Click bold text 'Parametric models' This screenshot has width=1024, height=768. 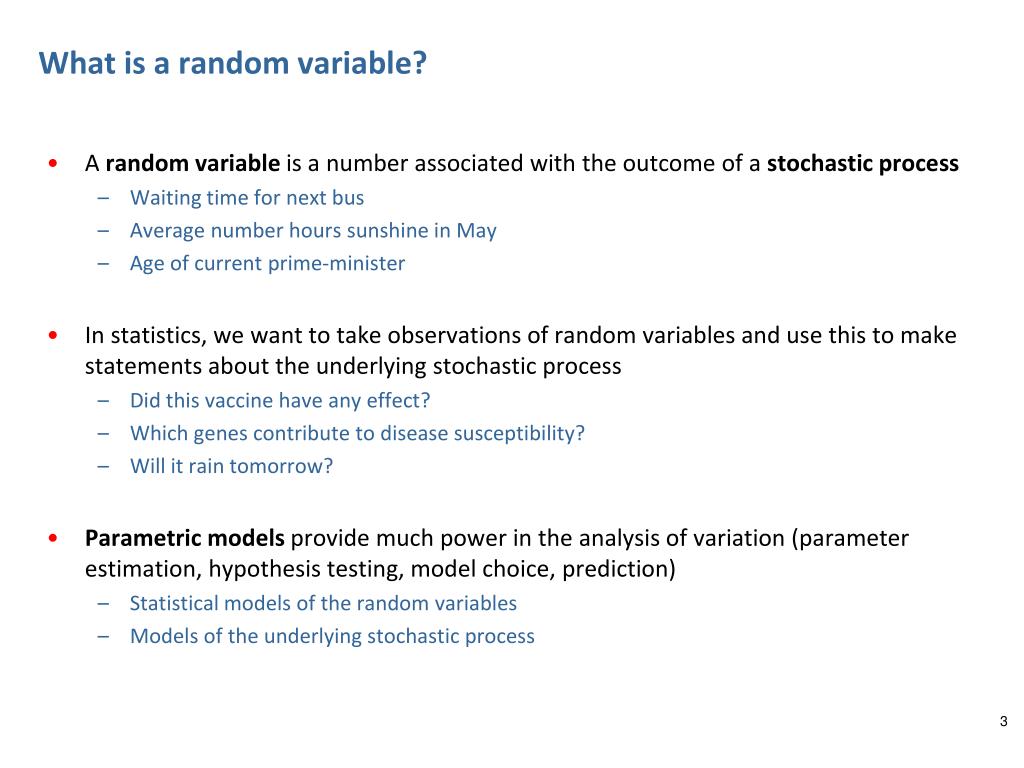[x=185, y=538]
